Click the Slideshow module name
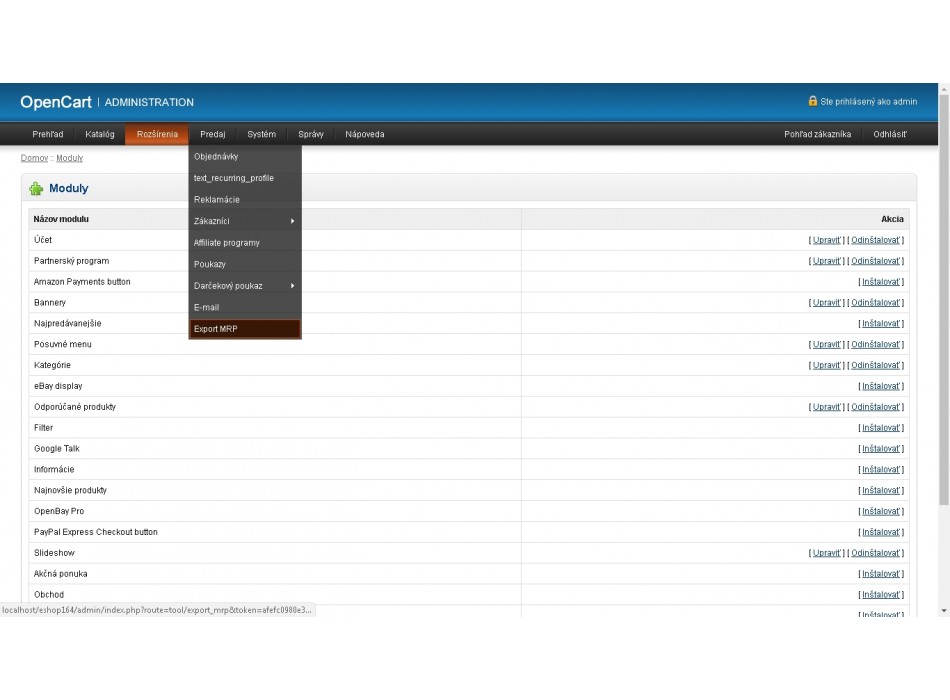This screenshot has width=950, height=700. coord(54,553)
